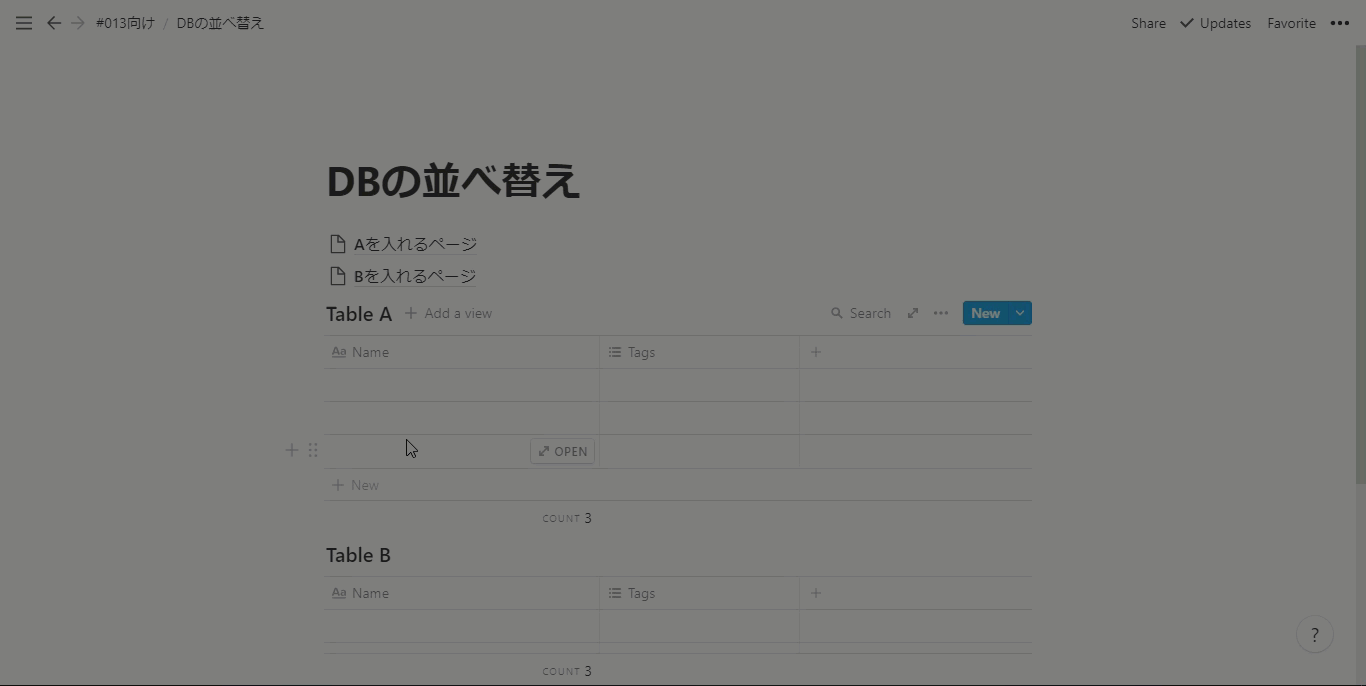Click the DBの並べ替え breadcrumb
Viewport: 1366px width, 686px height.
click(220, 23)
